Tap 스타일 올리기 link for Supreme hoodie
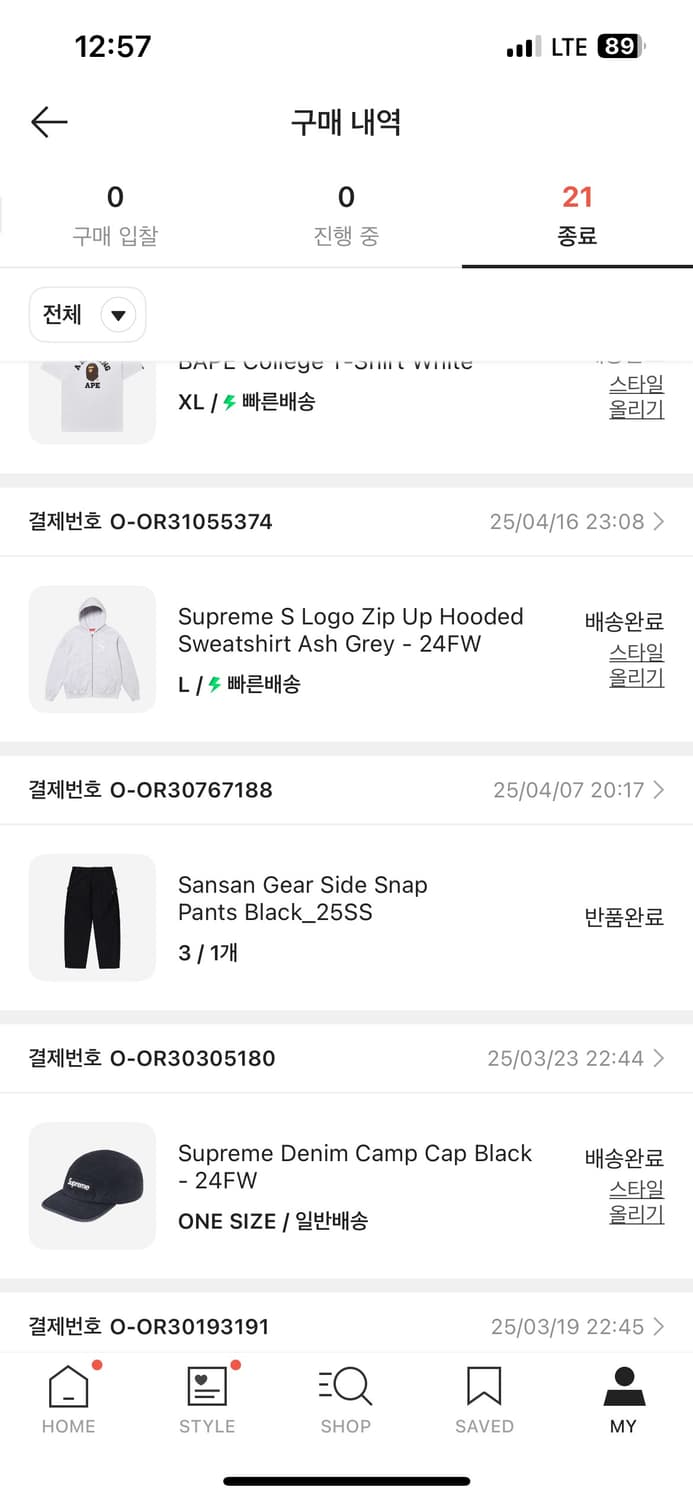The image size is (693, 1500). [x=637, y=665]
